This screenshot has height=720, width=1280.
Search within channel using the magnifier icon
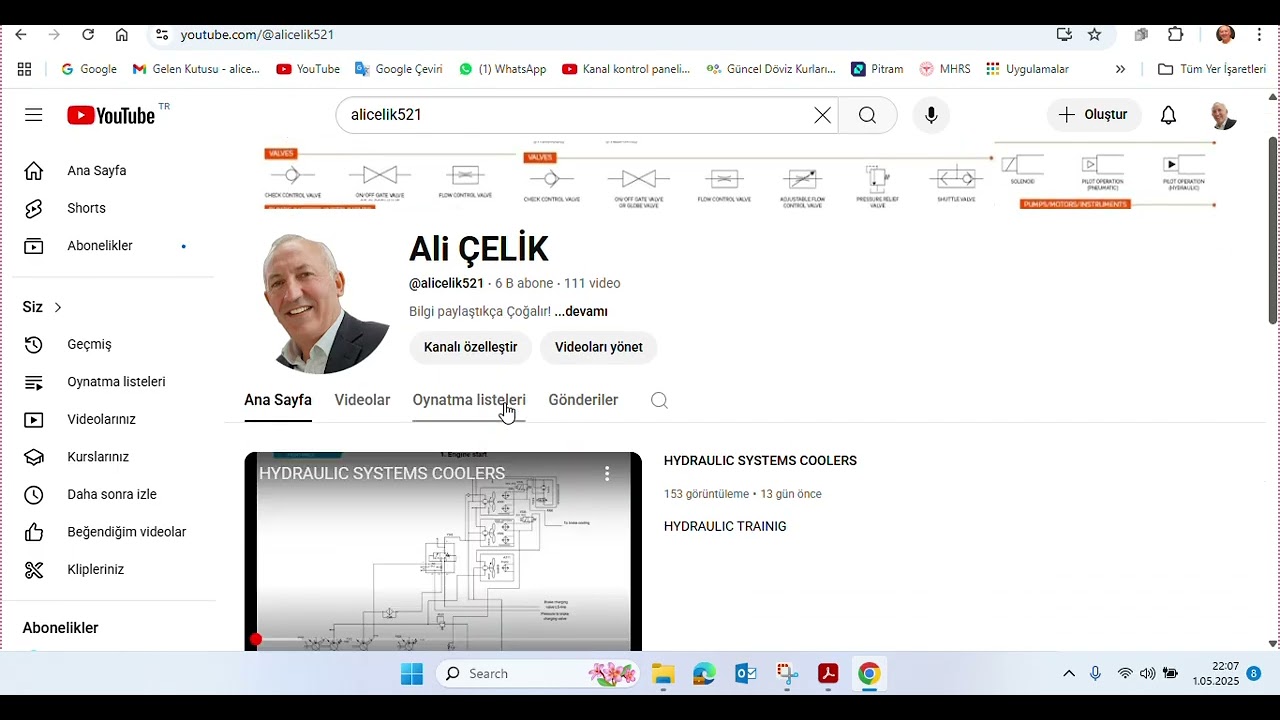pos(659,400)
